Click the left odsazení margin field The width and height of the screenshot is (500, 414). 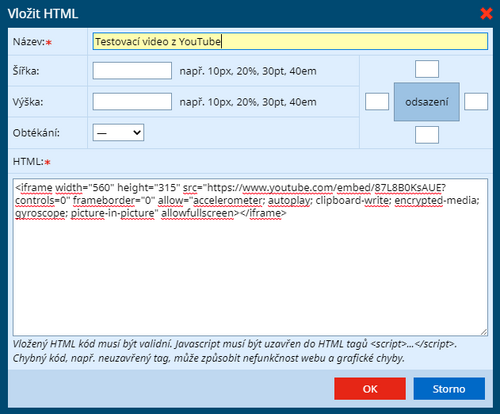[x=377, y=102]
